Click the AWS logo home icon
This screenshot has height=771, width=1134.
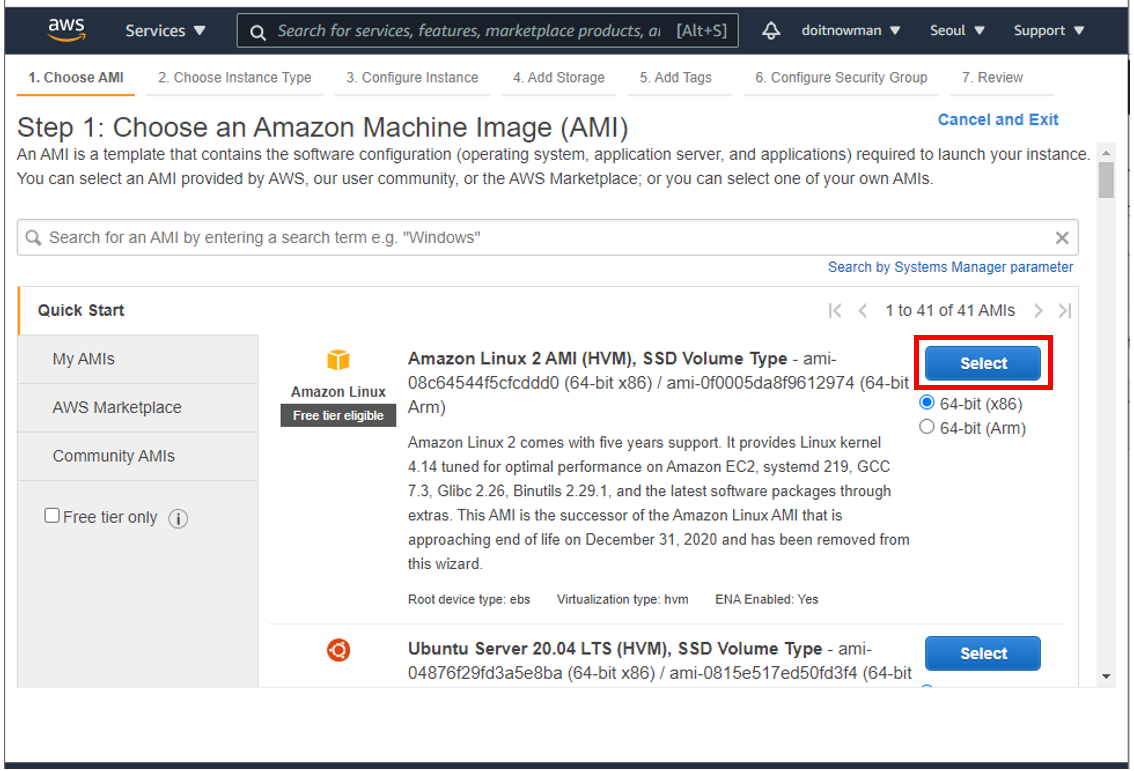[x=66, y=30]
